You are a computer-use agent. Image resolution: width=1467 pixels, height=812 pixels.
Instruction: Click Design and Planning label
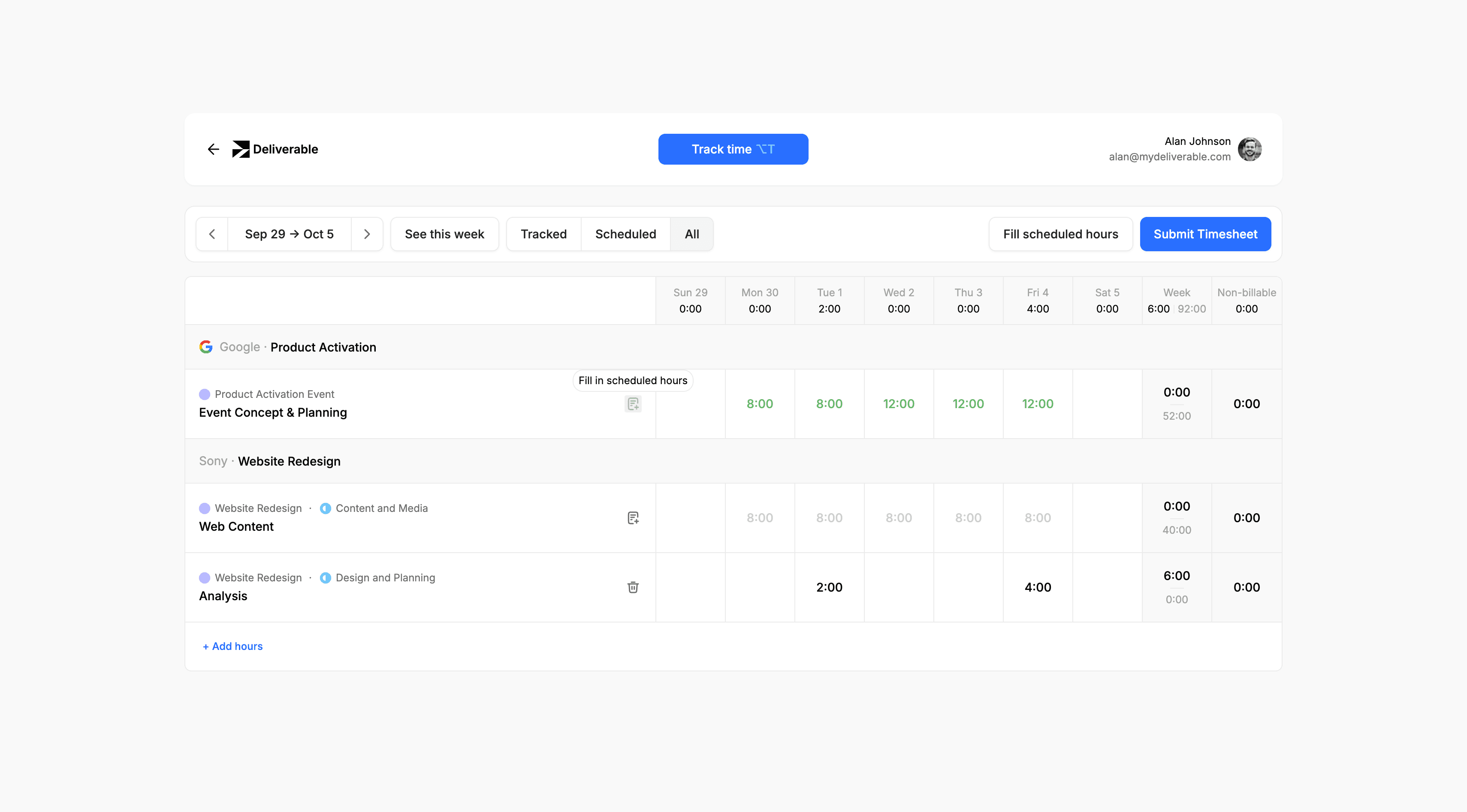[386, 577]
